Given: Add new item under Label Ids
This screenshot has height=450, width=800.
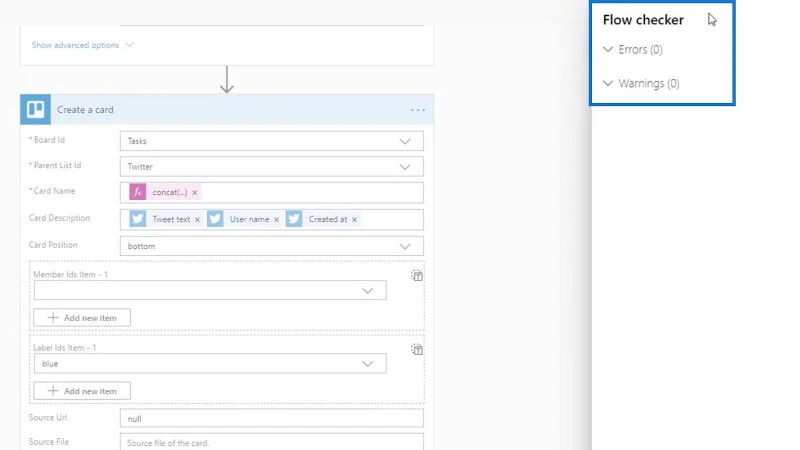Looking at the screenshot, I should pyautogui.click(x=82, y=391).
